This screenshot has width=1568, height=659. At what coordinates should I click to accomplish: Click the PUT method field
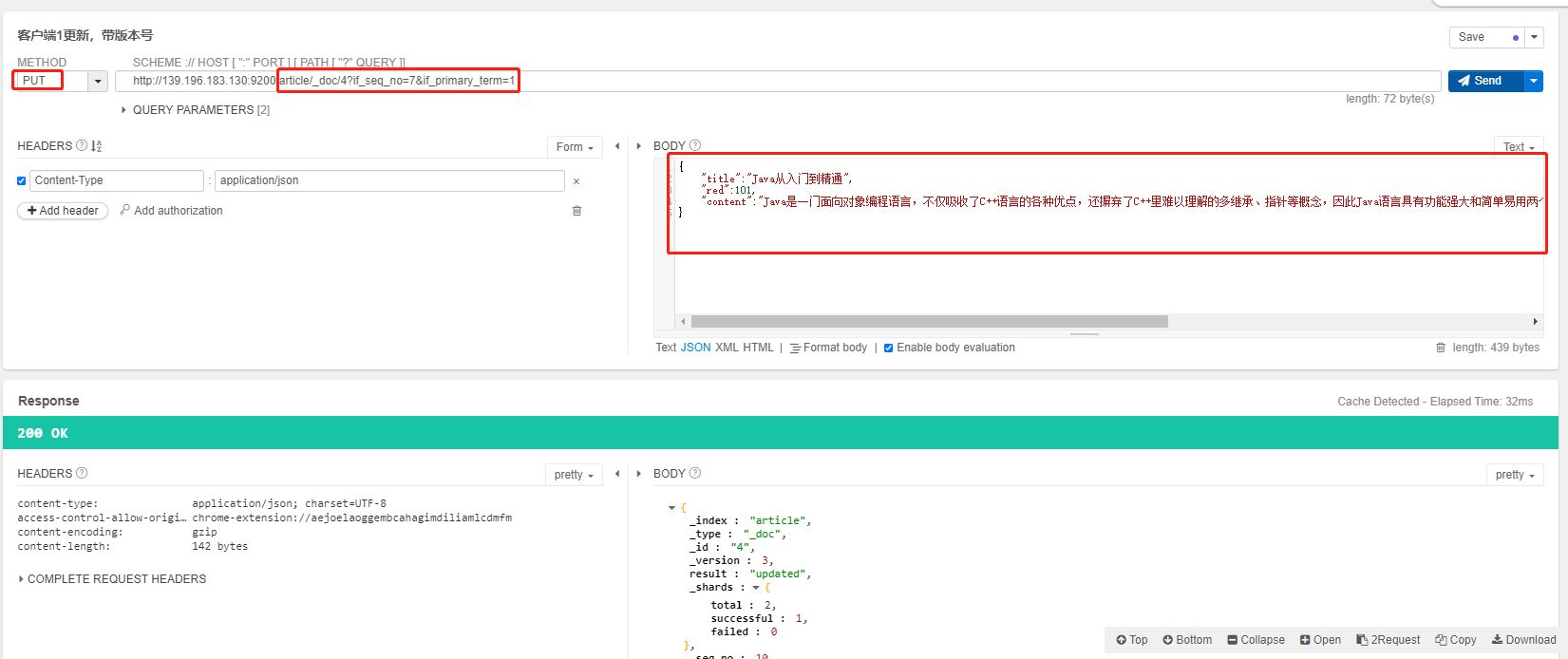[52, 82]
